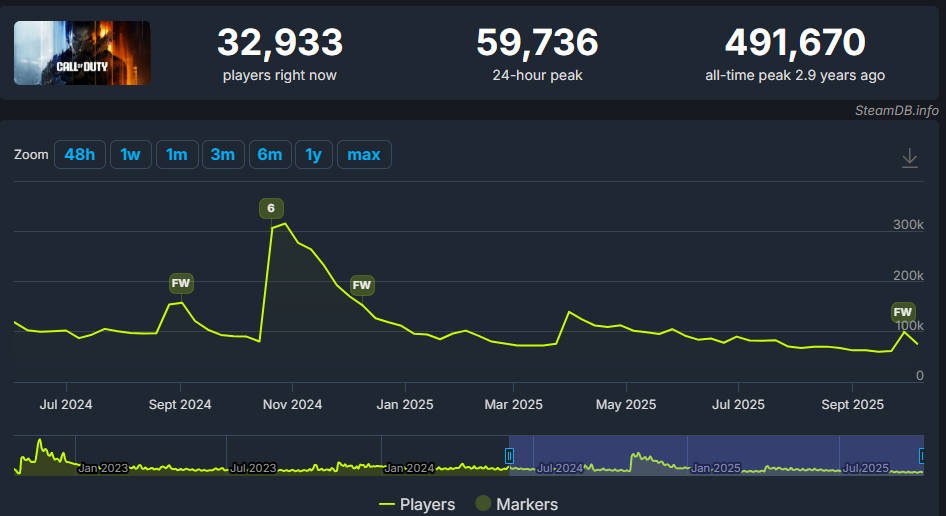Click the Jan 2023 label in navigator

coord(103,468)
